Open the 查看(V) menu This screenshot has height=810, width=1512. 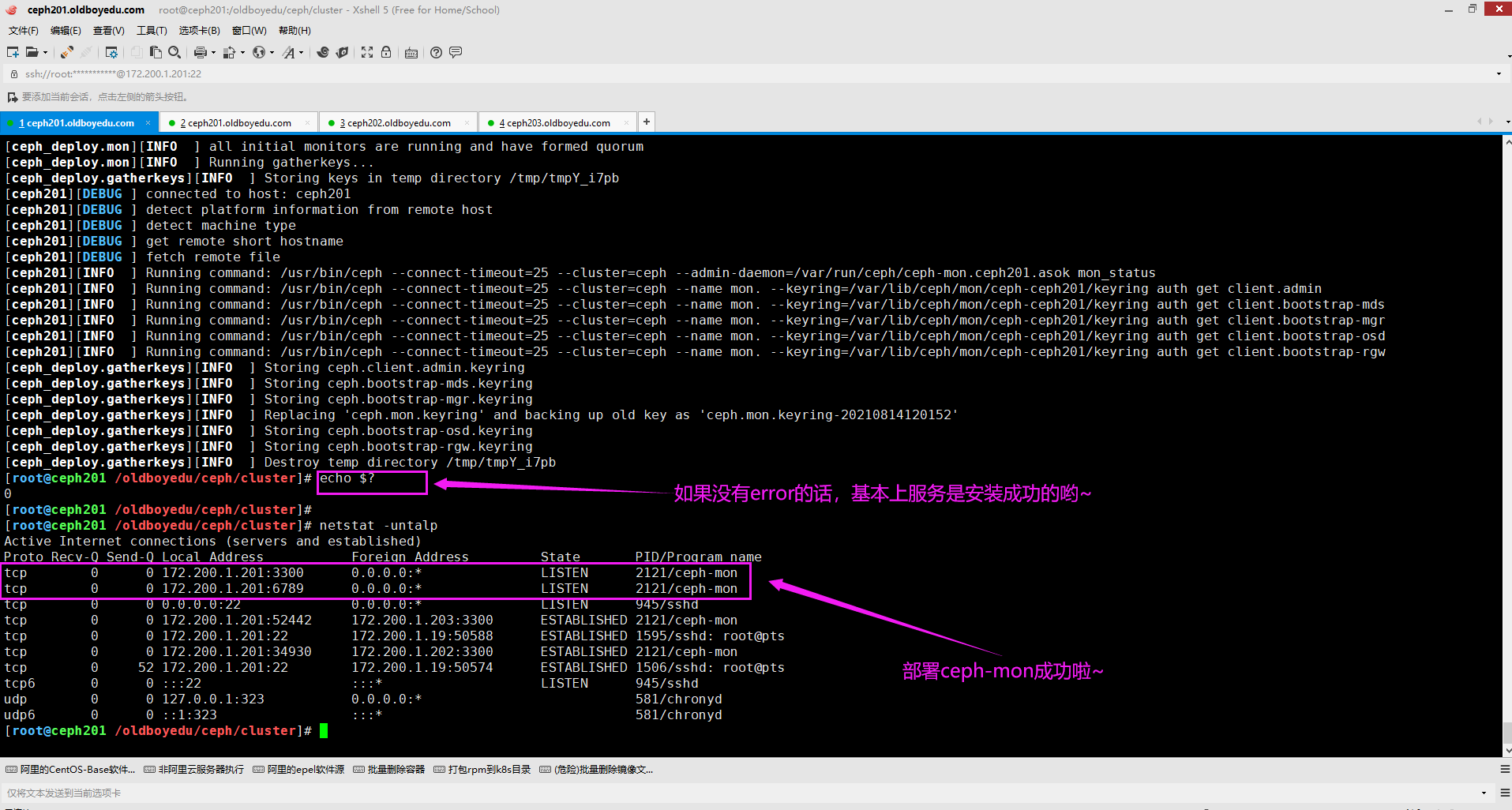[108, 31]
